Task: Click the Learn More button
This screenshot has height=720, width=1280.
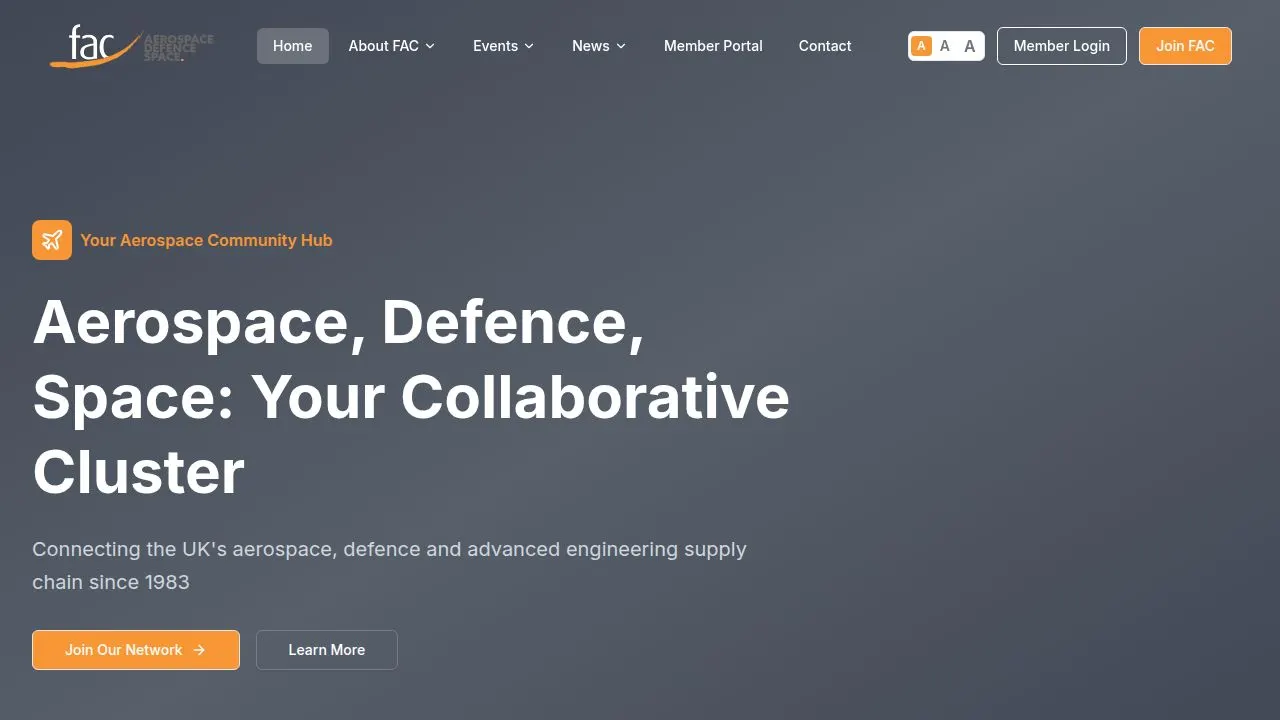Action: pos(327,650)
